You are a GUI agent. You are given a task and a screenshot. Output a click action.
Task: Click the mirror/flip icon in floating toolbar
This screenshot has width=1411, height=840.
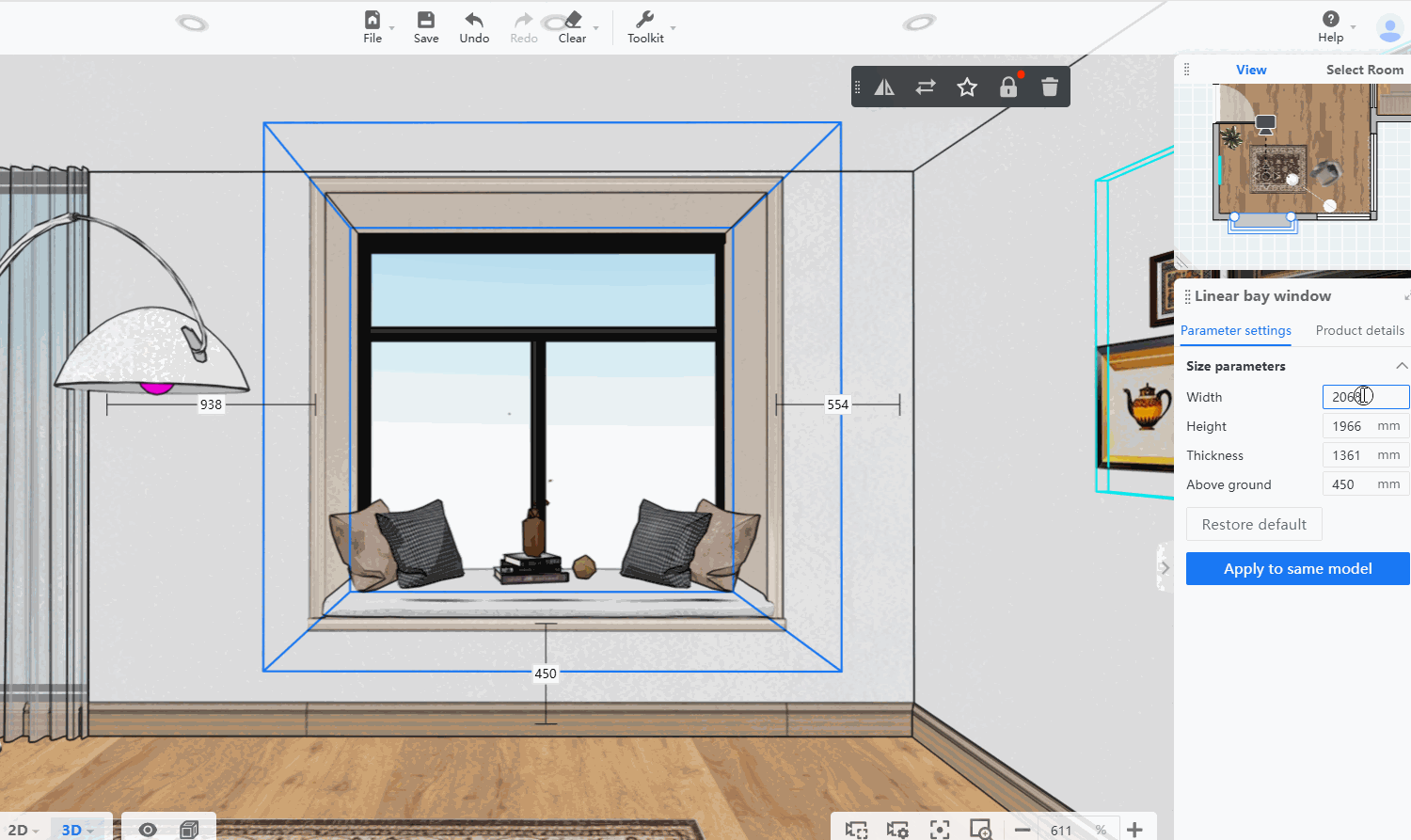[x=884, y=87]
